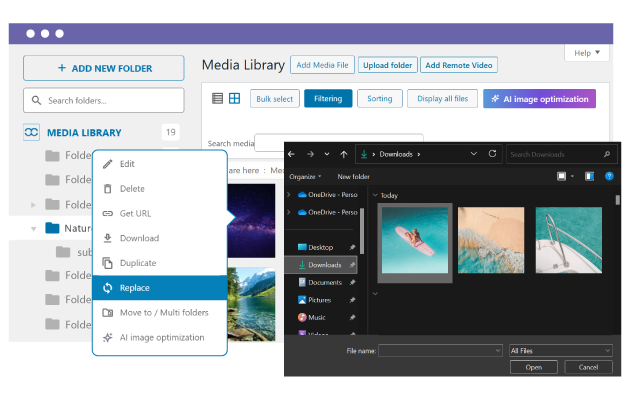Screen dimensions: 630x400
Task: Select the pink surfboard image thumbnail
Action: 414,240
